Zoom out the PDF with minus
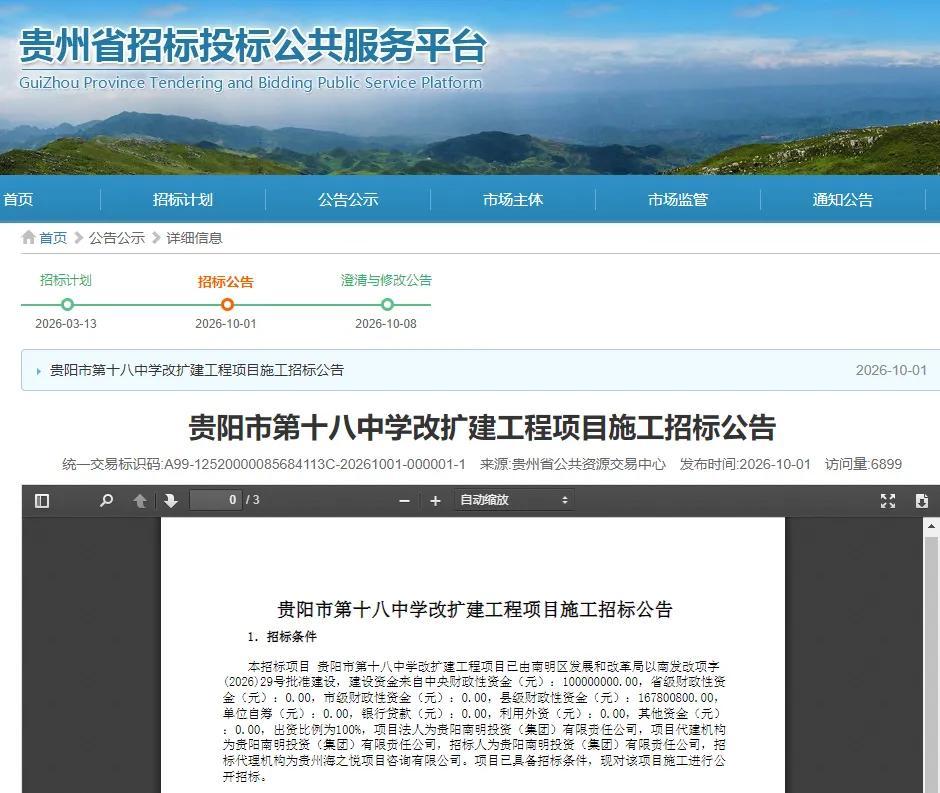940x793 pixels. 405,500
